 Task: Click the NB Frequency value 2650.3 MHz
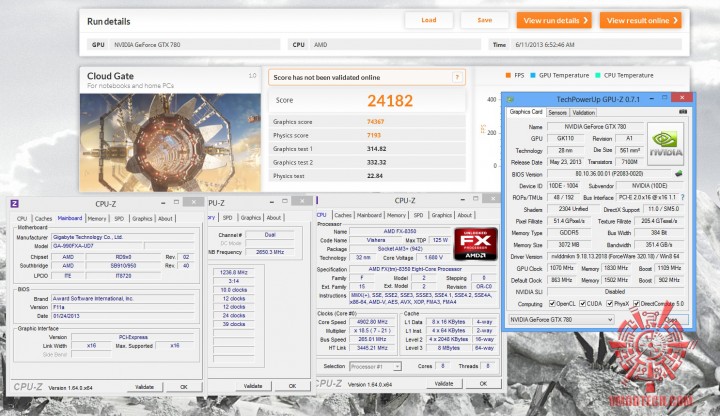coord(270,252)
